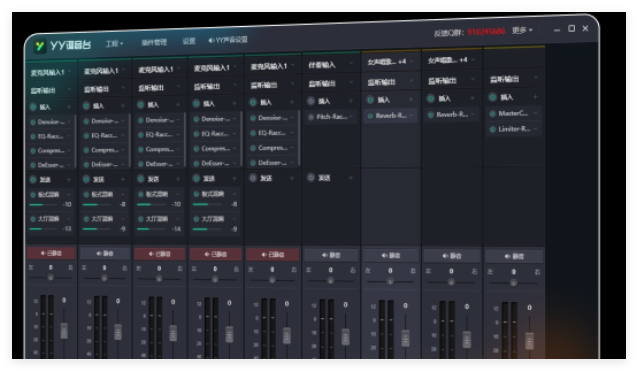This screenshot has width=638, height=371.
Task: Add insert plugin on eighth channel
Action: (472, 98)
